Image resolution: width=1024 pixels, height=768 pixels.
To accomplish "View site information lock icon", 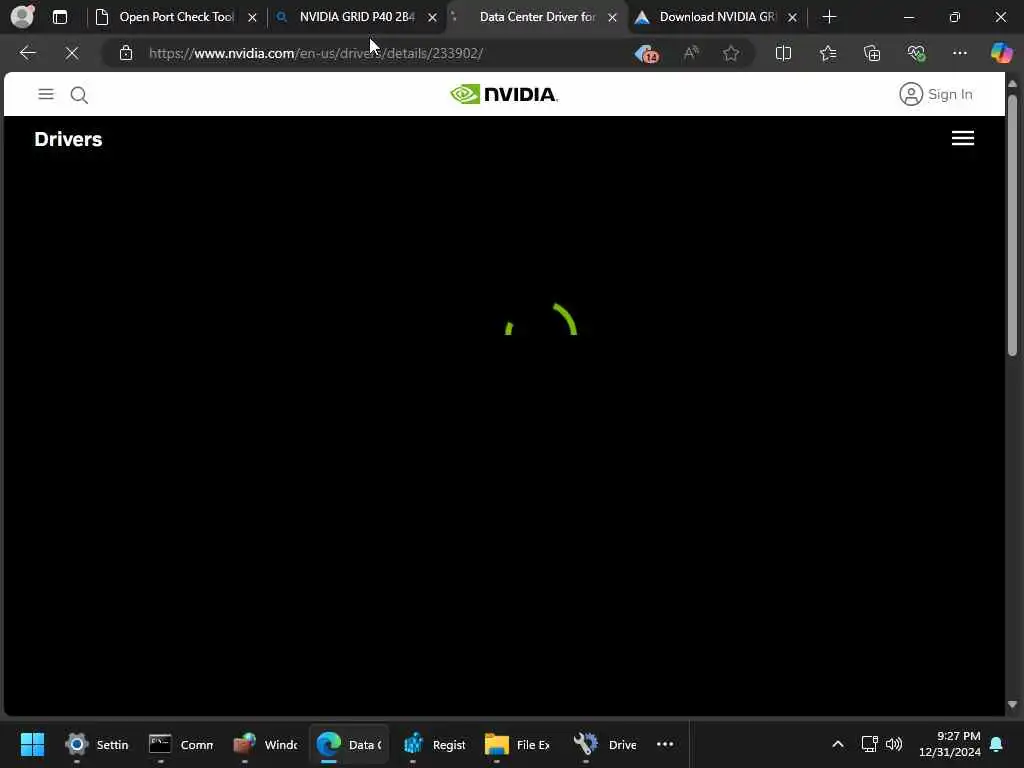I will [126, 53].
